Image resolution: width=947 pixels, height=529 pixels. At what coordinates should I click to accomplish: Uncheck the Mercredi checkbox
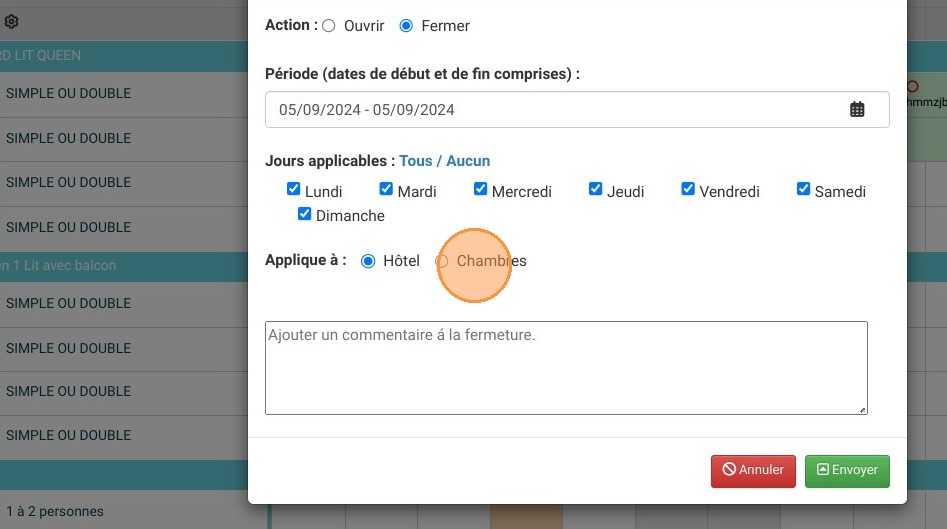tap(480, 189)
